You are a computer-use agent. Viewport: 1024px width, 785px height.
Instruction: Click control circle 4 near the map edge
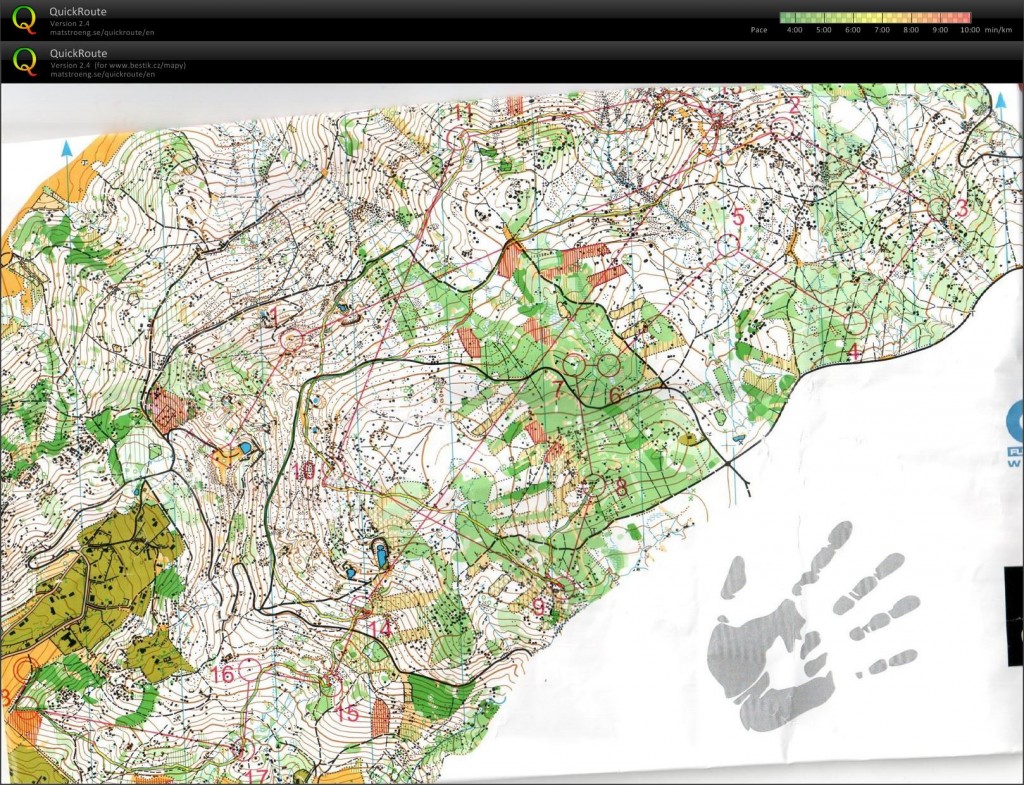(855, 323)
